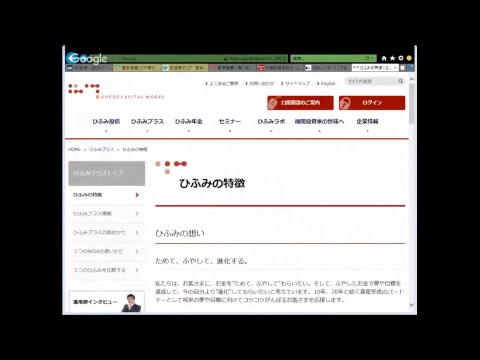Viewport: 480px width, 360px height.
Task: Open the browser home icon
Action: [x=384, y=58]
